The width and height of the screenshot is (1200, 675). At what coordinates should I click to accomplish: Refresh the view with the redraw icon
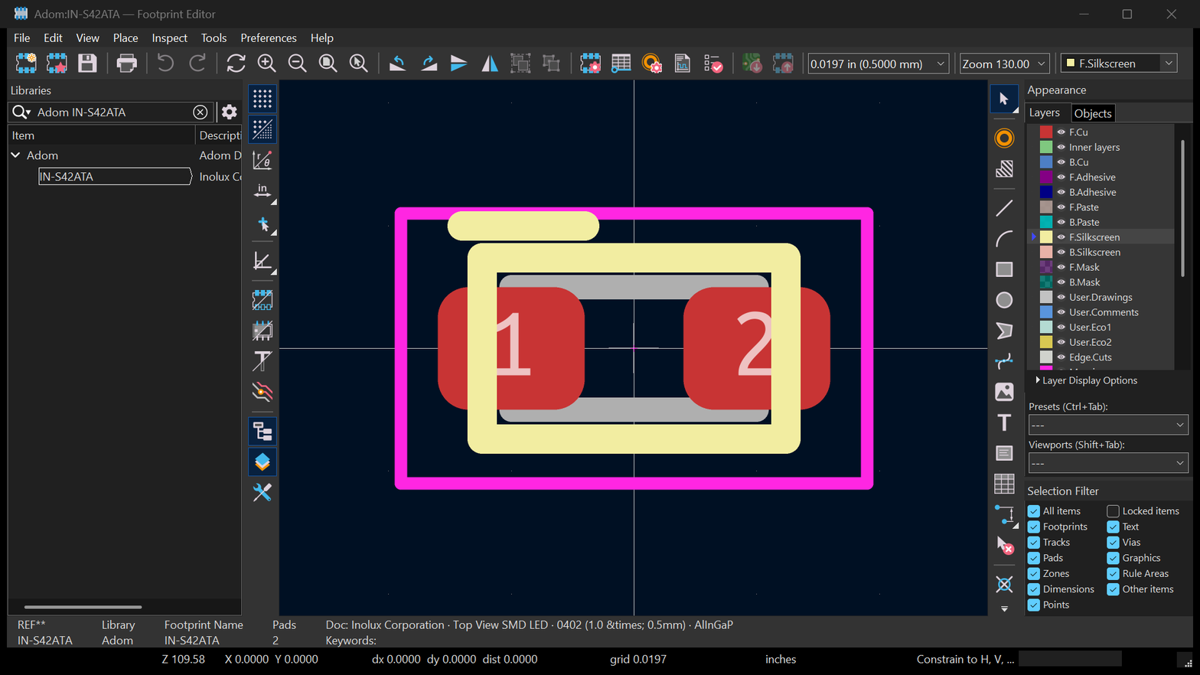(x=236, y=63)
